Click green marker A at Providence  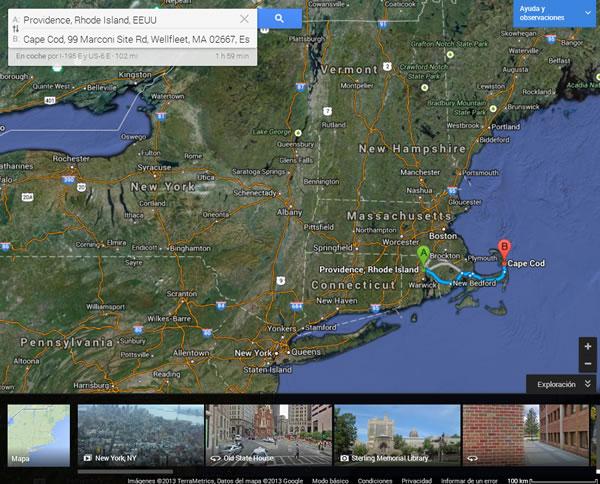click(x=423, y=257)
